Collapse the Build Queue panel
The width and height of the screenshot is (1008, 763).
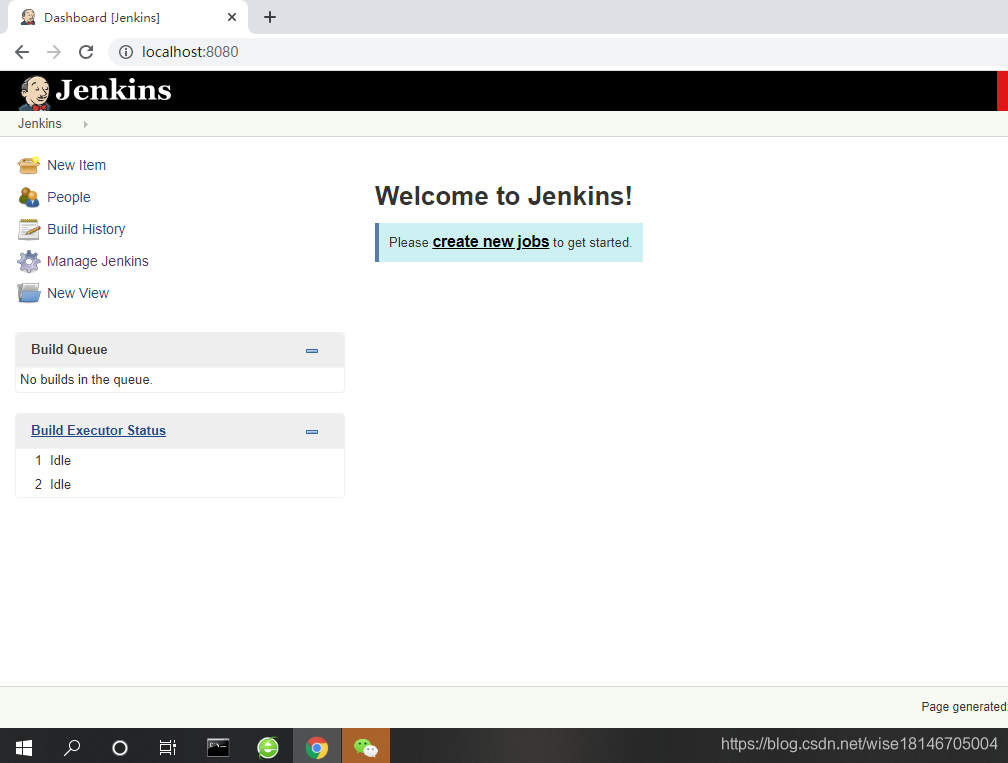click(x=312, y=351)
